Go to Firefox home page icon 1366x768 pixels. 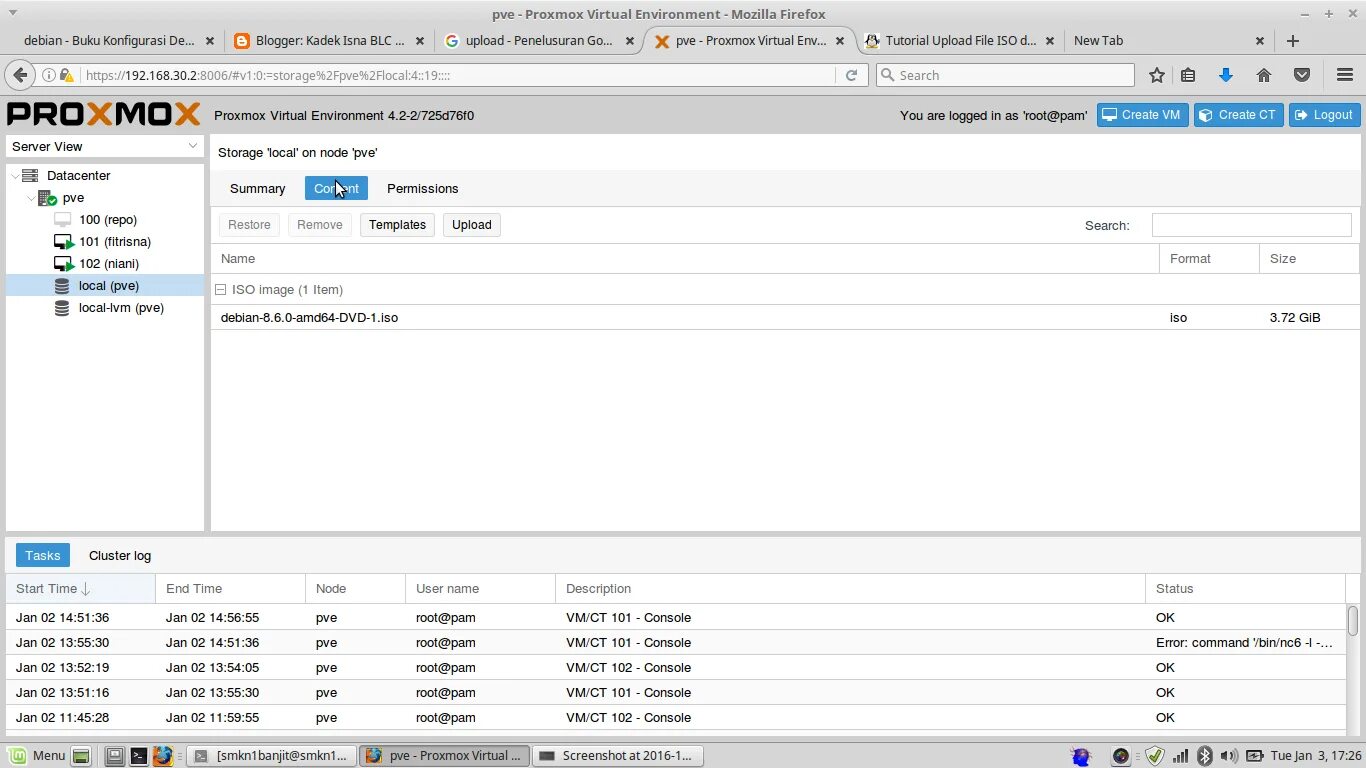pos(1264,75)
